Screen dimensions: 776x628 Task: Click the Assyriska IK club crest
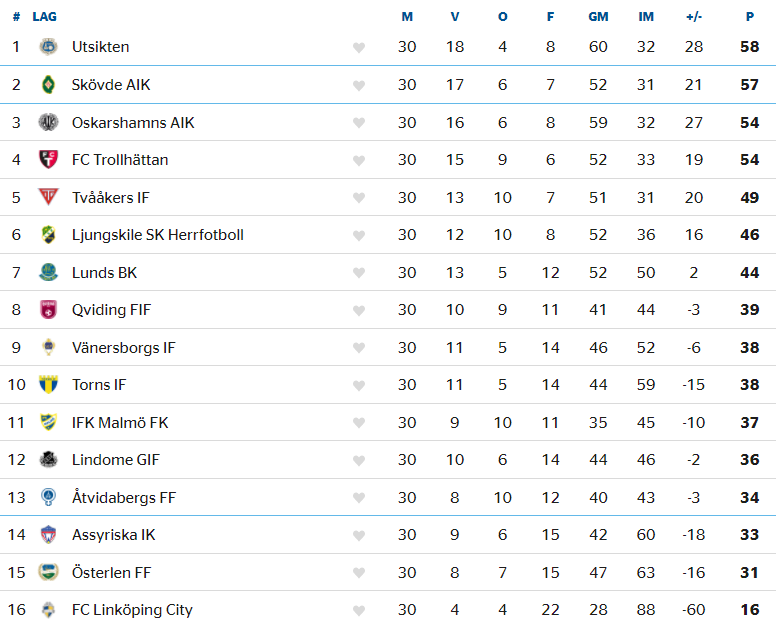pos(48,534)
